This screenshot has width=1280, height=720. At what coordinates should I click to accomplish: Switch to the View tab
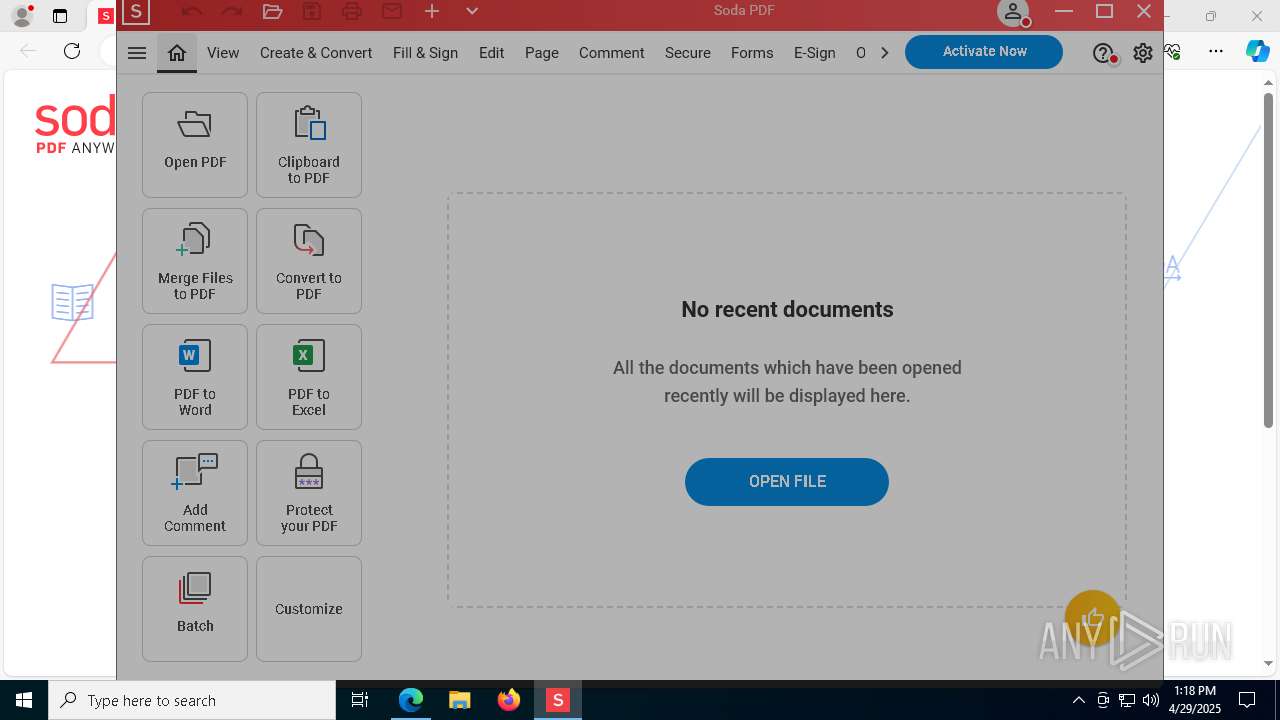point(223,53)
